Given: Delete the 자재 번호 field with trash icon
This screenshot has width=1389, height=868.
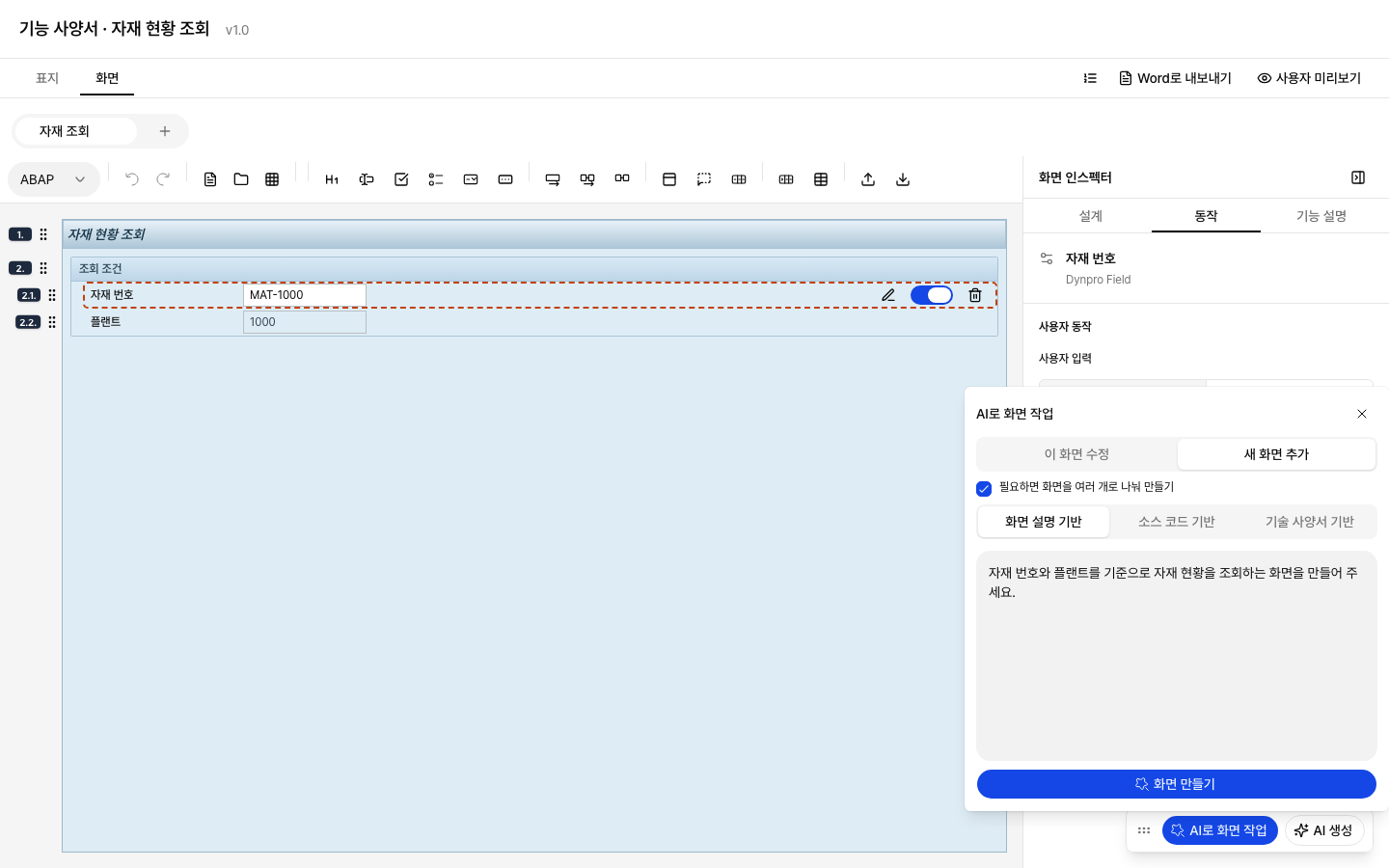Looking at the screenshot, I should pyautogui.click(x=975, y=295).
